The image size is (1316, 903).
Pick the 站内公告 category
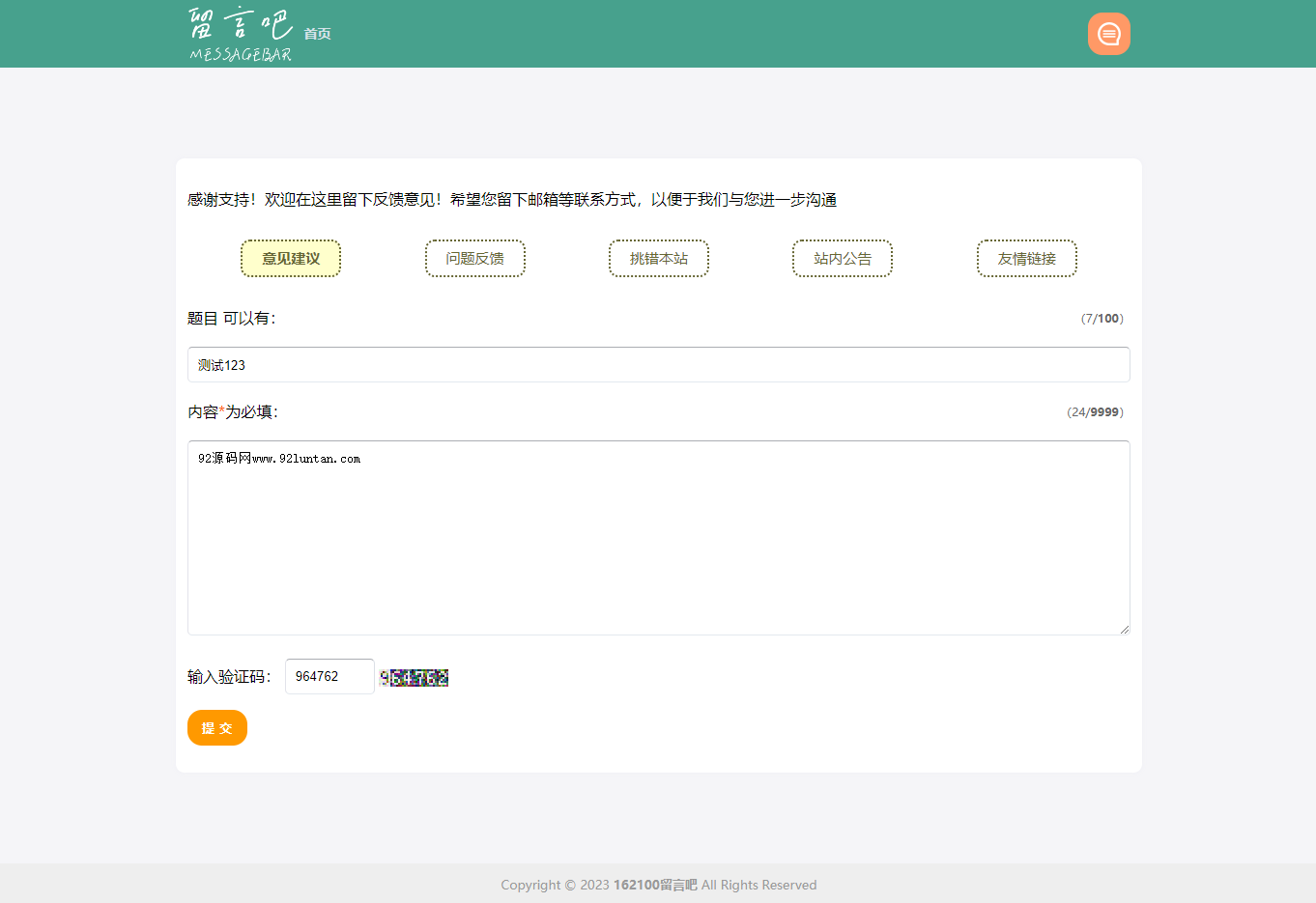pos(843,259)
